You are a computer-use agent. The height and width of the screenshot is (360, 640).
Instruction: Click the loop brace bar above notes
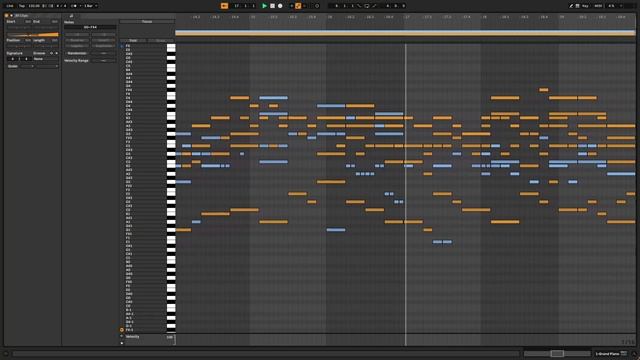(405, 33)
